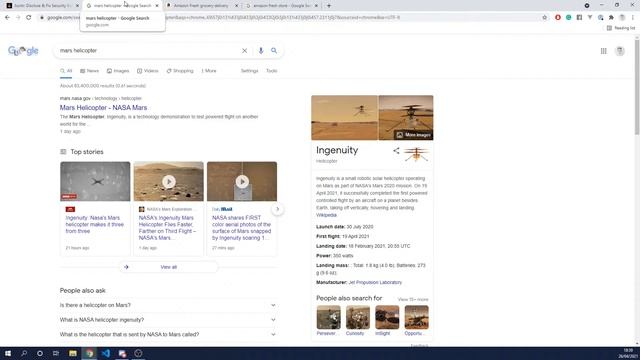Open the More search filters menu

click(209, 71)
